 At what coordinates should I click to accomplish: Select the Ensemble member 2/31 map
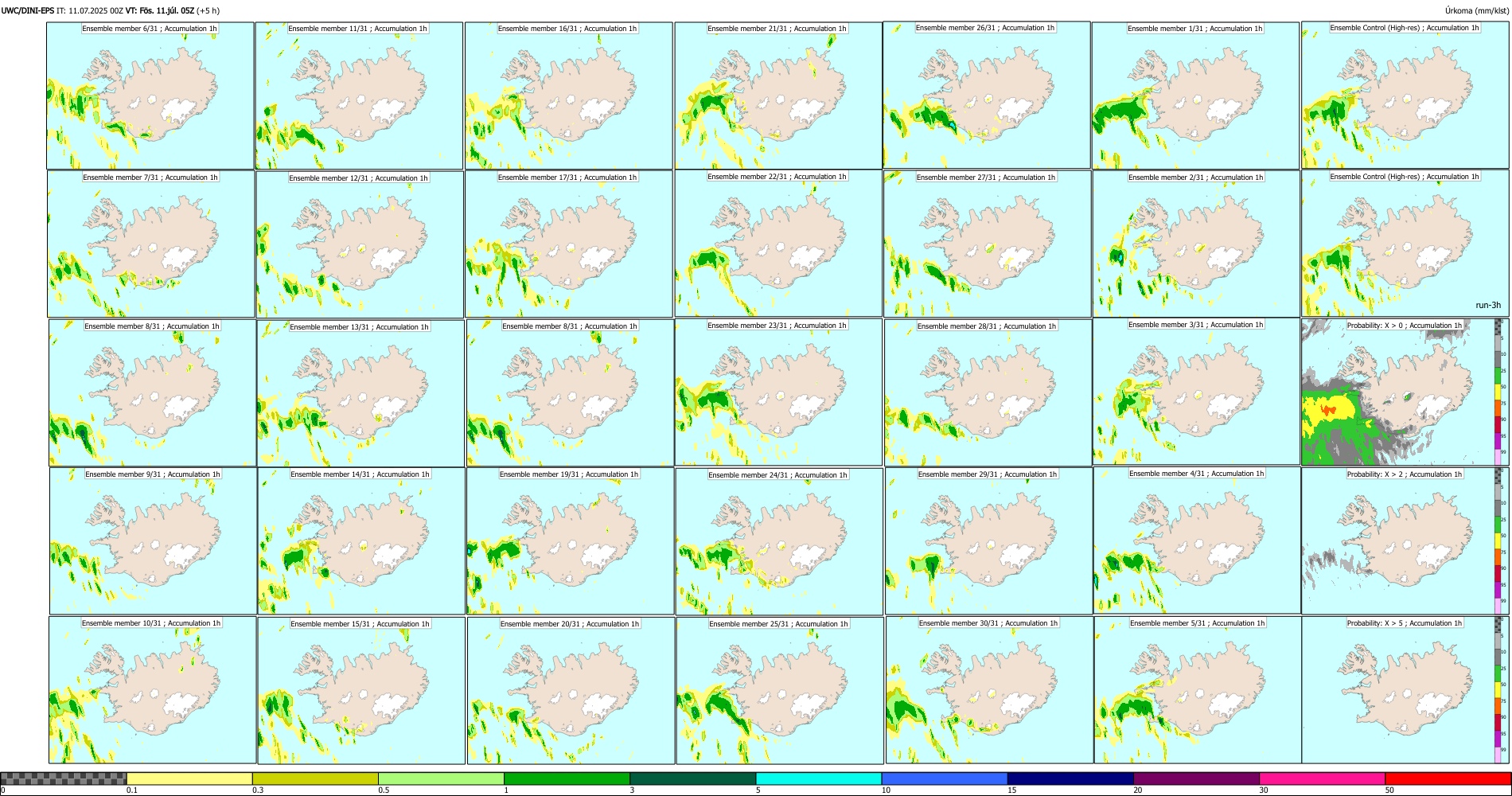1196,244
